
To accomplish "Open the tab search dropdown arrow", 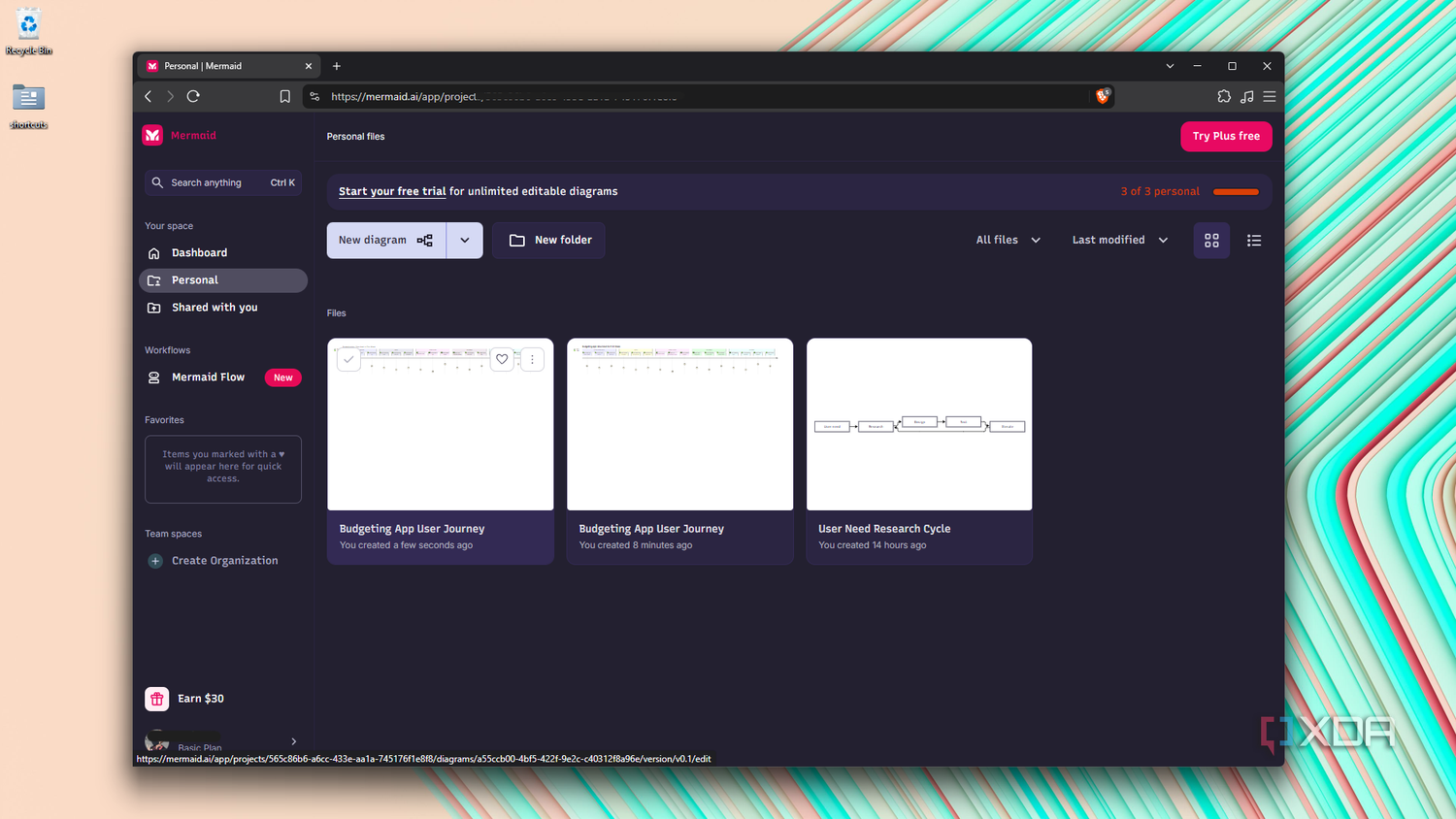I will pyautogui.click(x=1170, y=66).
